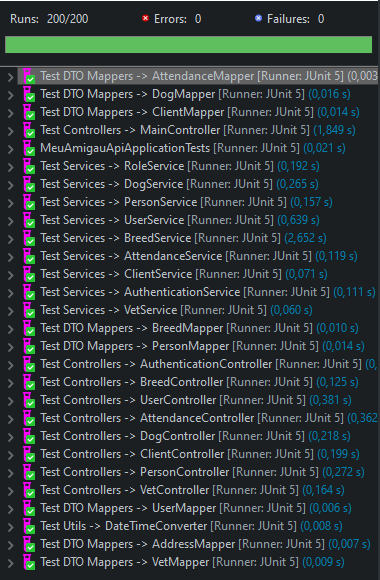Image resolution: width=380 pixels, height=580 pixels.
Task: Select Test Services -> PersonService entry
Action: [186, 202]
